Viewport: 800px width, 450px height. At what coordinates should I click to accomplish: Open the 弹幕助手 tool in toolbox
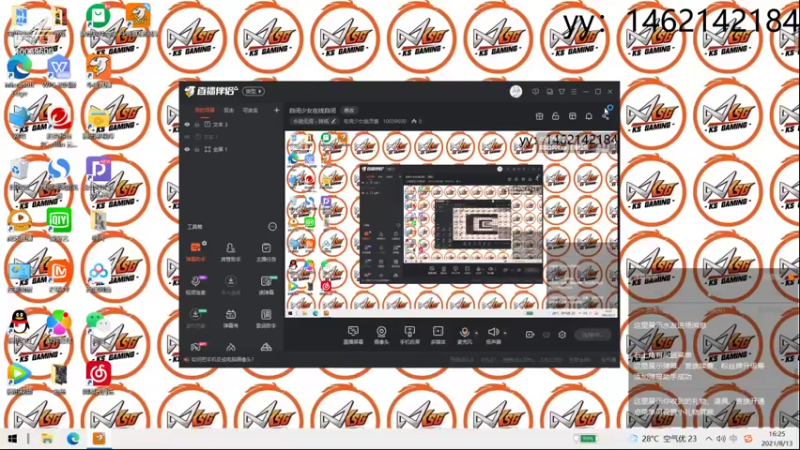click(x=195, y=252)
